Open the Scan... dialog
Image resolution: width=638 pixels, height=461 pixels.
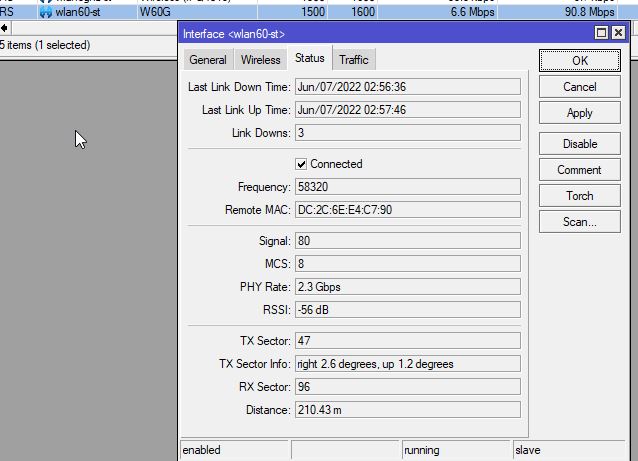580,222
